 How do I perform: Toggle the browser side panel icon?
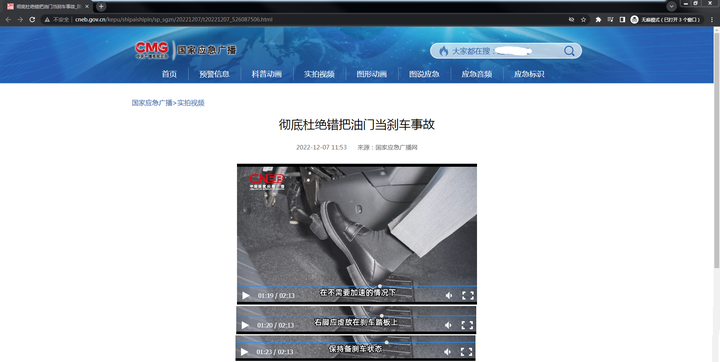[622, 20]
